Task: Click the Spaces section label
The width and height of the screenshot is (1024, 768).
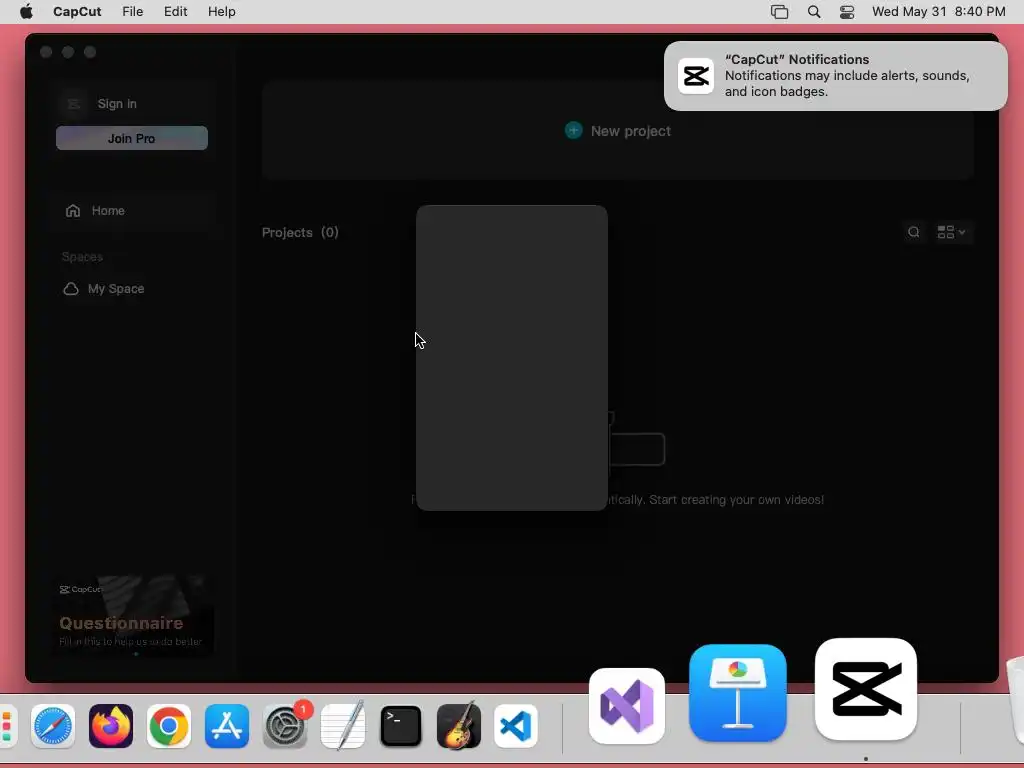Action: click(82, 257)
